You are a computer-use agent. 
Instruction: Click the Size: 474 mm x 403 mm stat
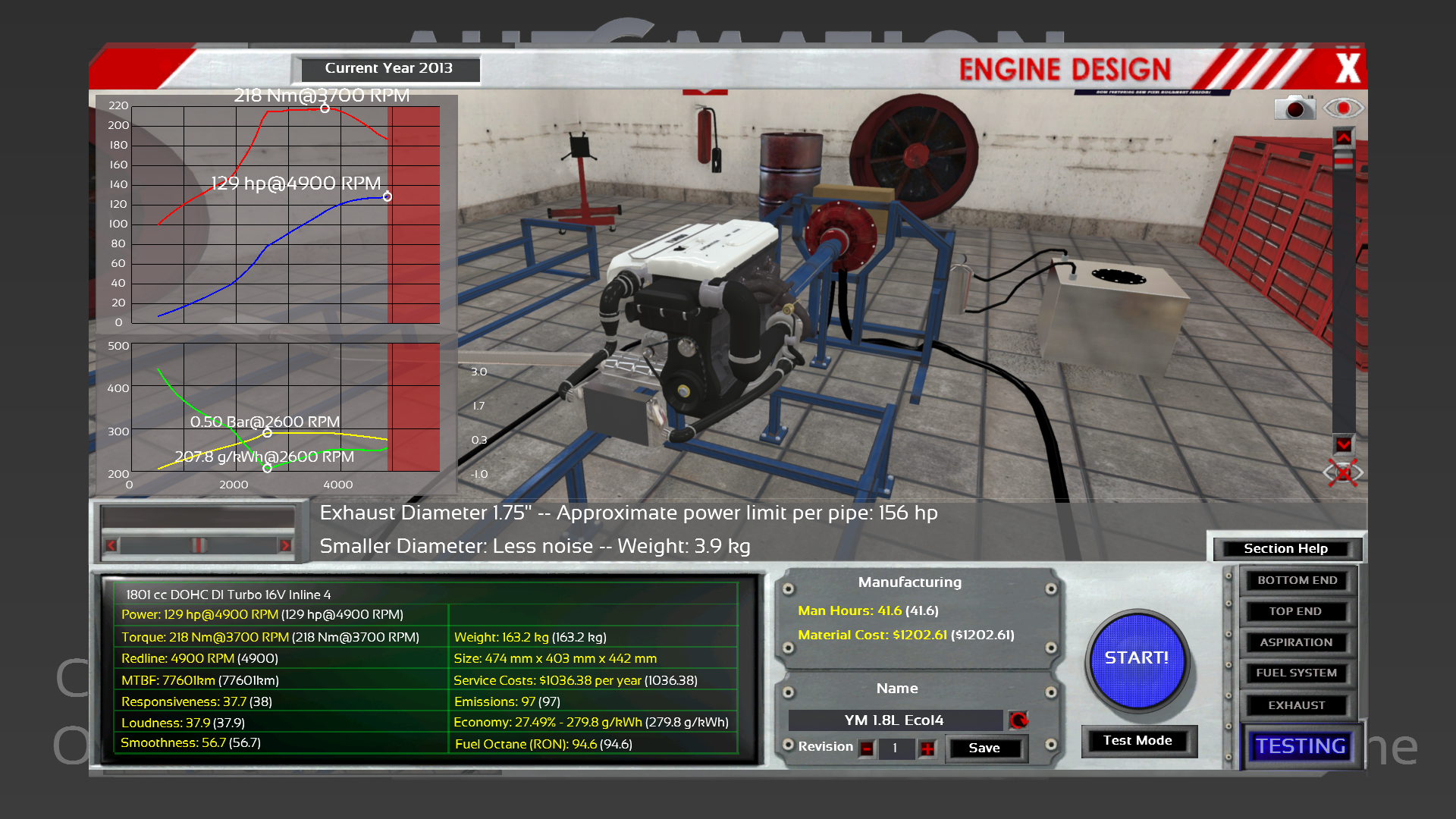(x=555, y=658)
